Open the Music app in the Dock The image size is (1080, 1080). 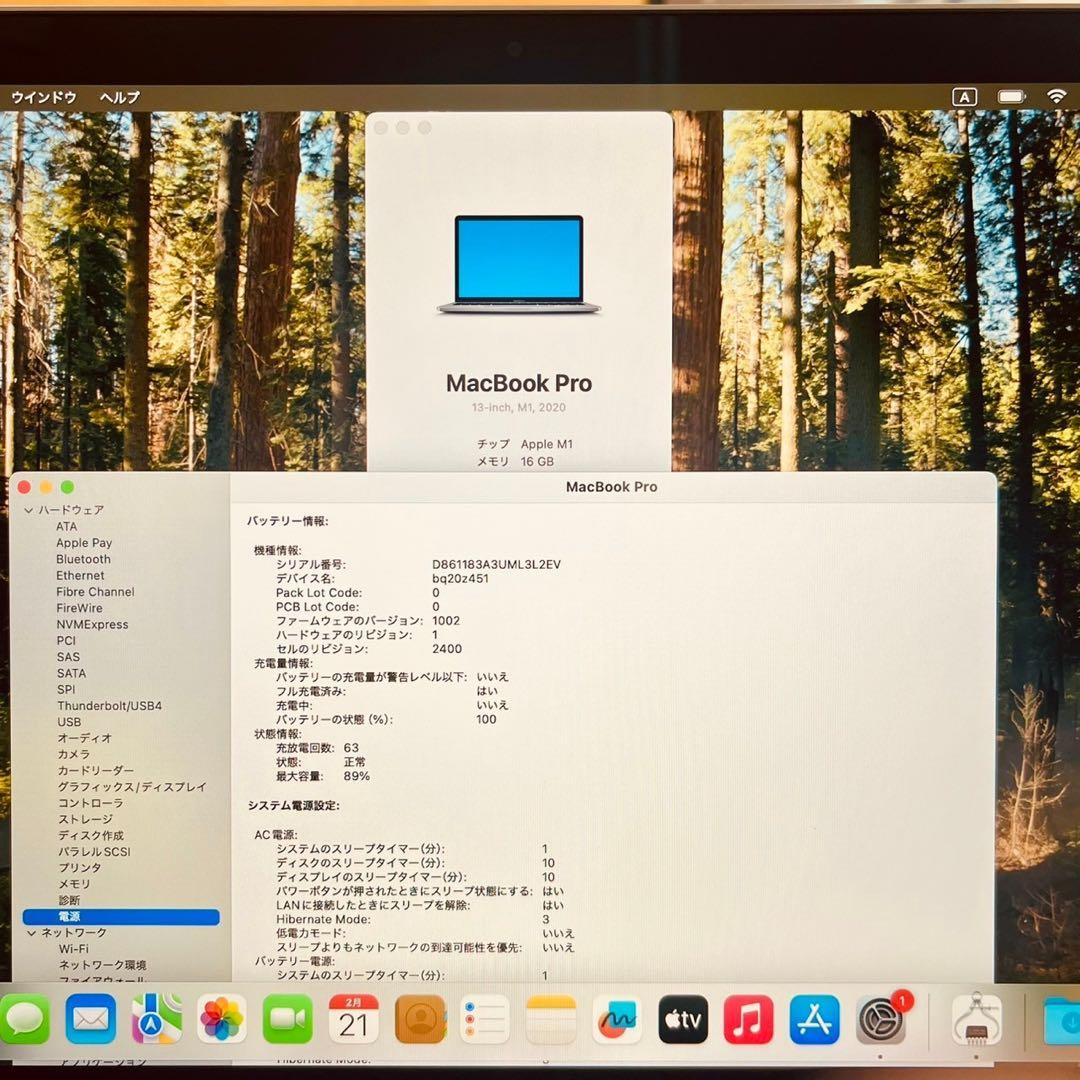tap(748, 1020)
